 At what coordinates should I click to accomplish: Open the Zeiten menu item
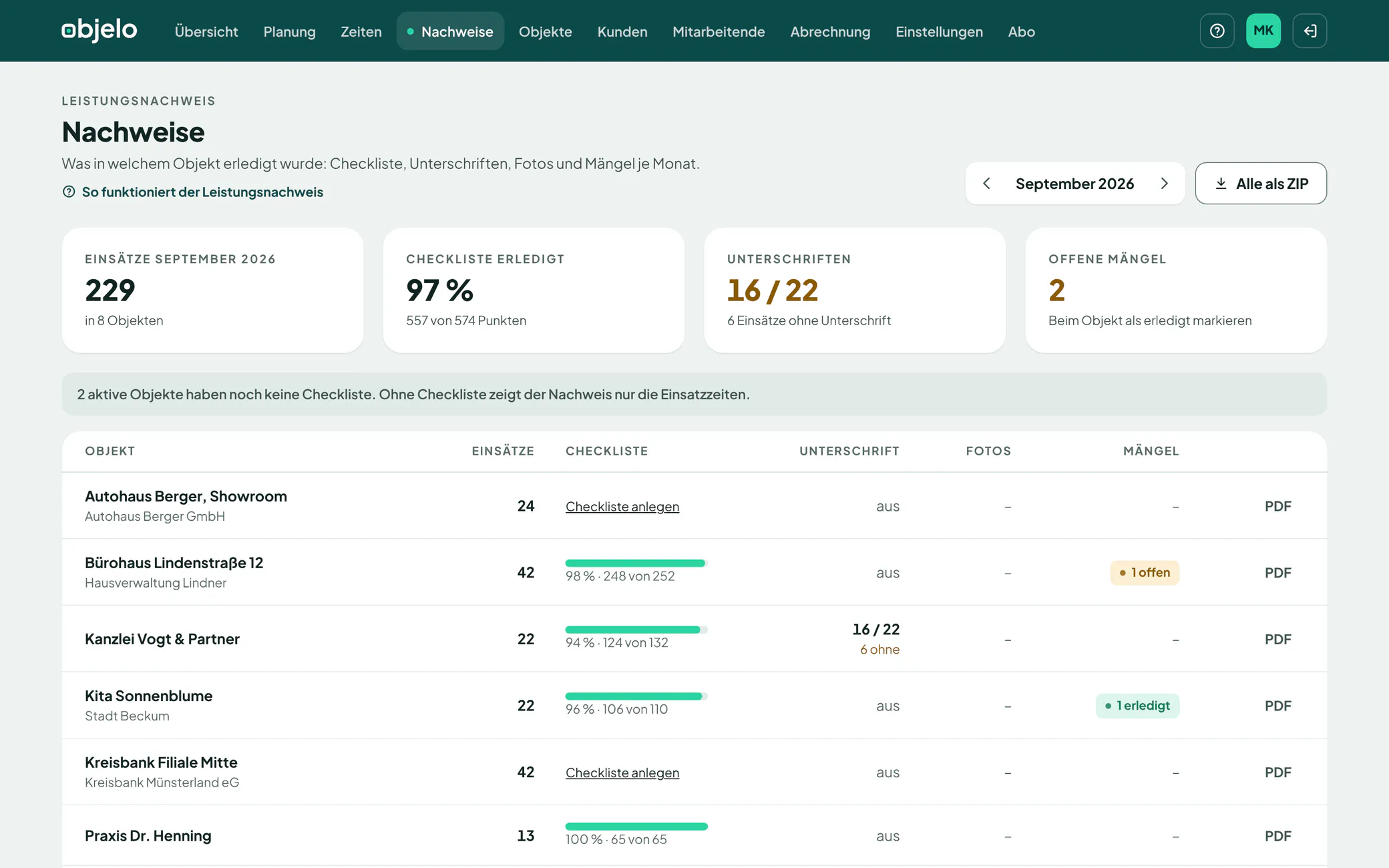click(x=361, y=31)
